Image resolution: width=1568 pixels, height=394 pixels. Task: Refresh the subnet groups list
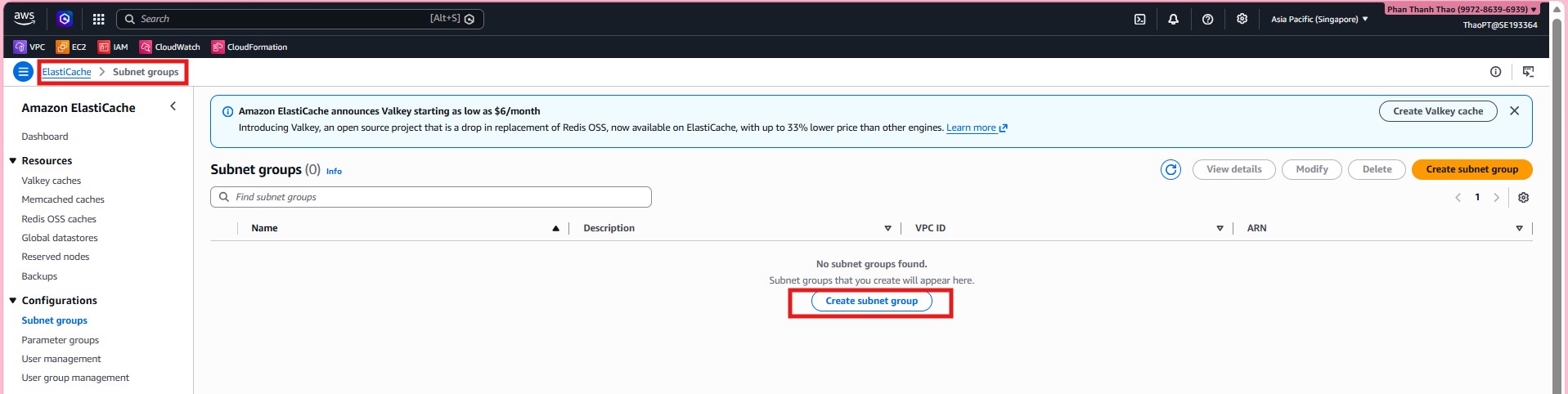click(1170, 169)
